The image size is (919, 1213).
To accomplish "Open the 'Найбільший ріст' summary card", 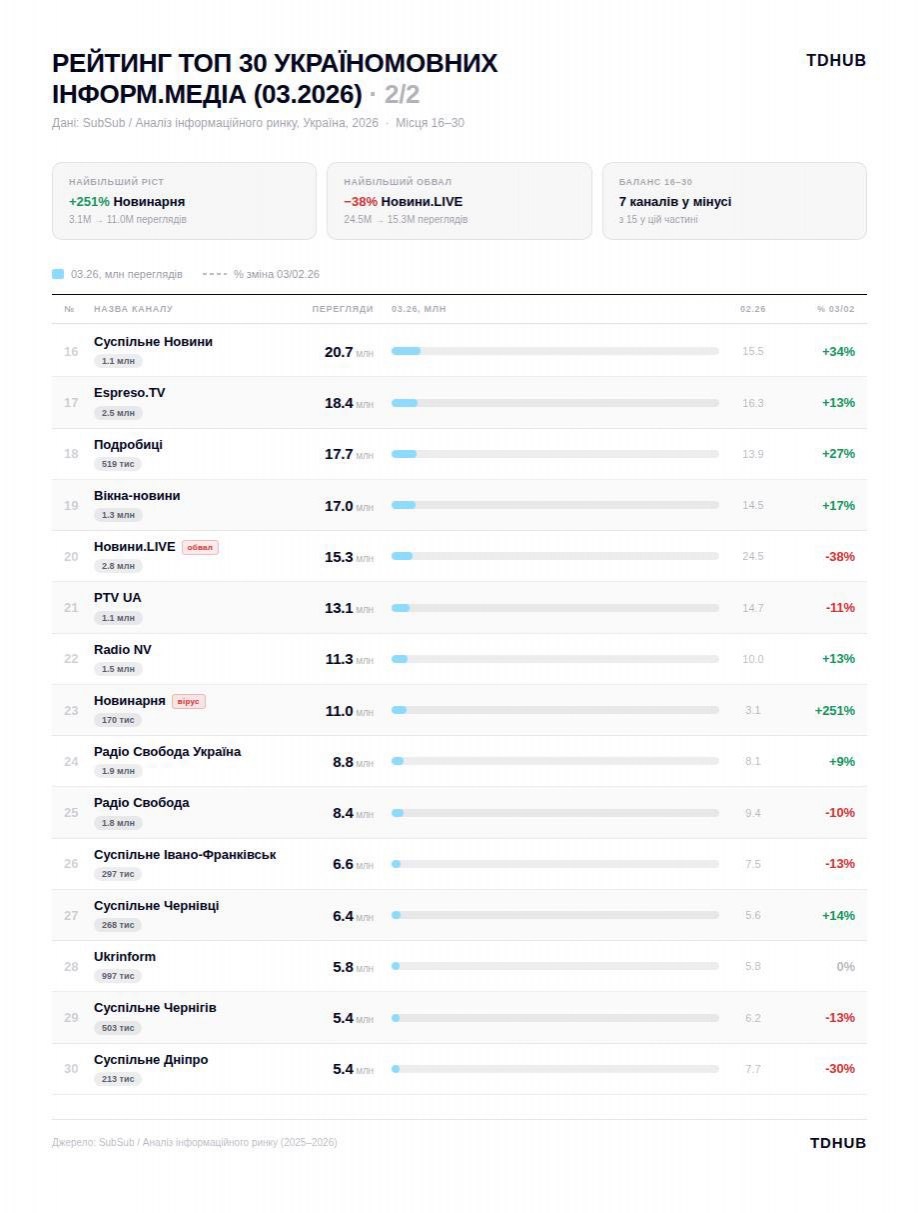I will point(184,201).
